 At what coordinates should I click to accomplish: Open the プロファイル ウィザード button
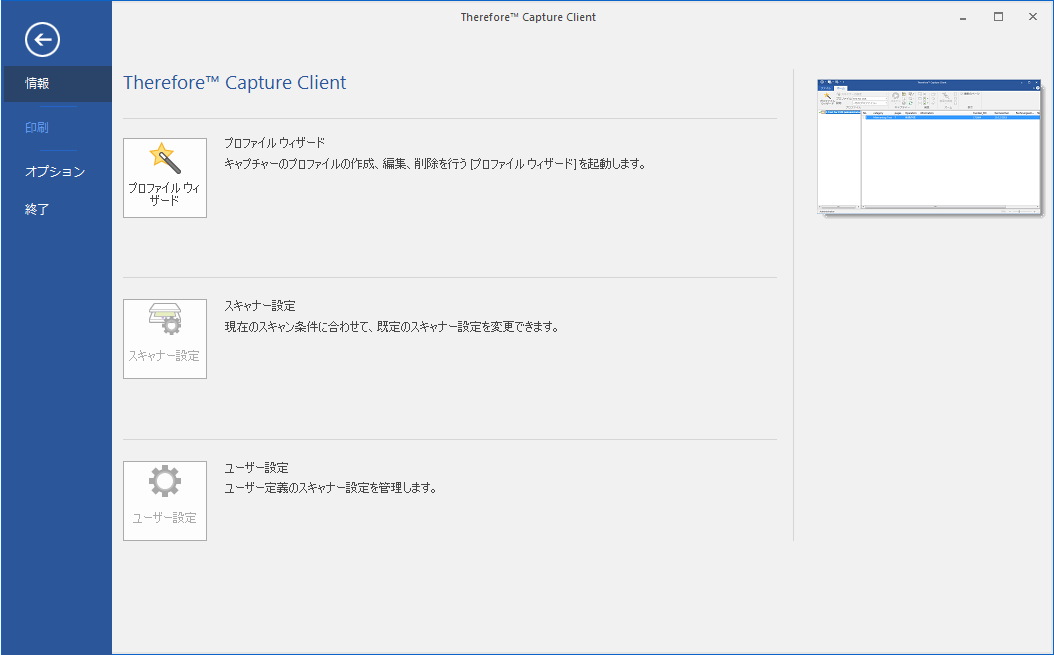click(x=165, y=178)
